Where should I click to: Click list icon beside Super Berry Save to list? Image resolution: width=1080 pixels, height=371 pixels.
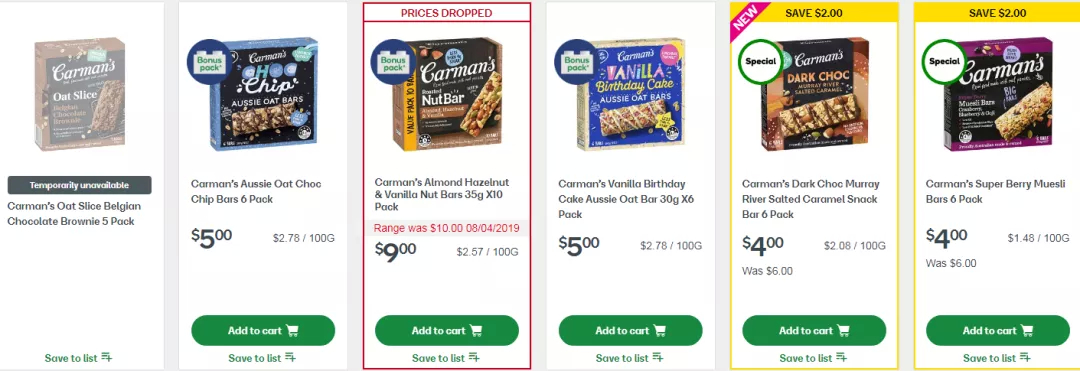pyautogui.click(x=1024, y=358)
